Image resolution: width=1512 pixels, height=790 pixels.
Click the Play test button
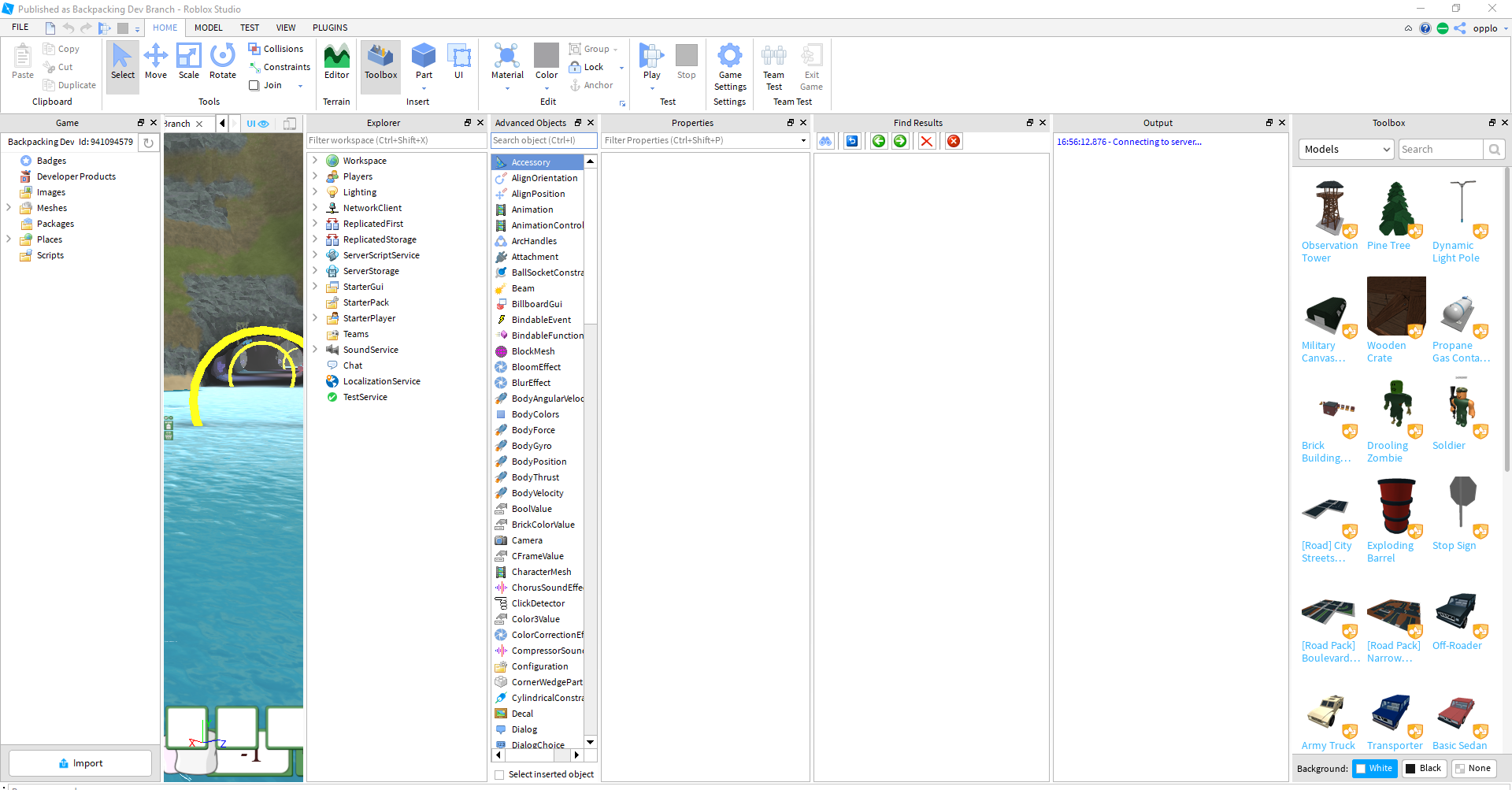651,57
